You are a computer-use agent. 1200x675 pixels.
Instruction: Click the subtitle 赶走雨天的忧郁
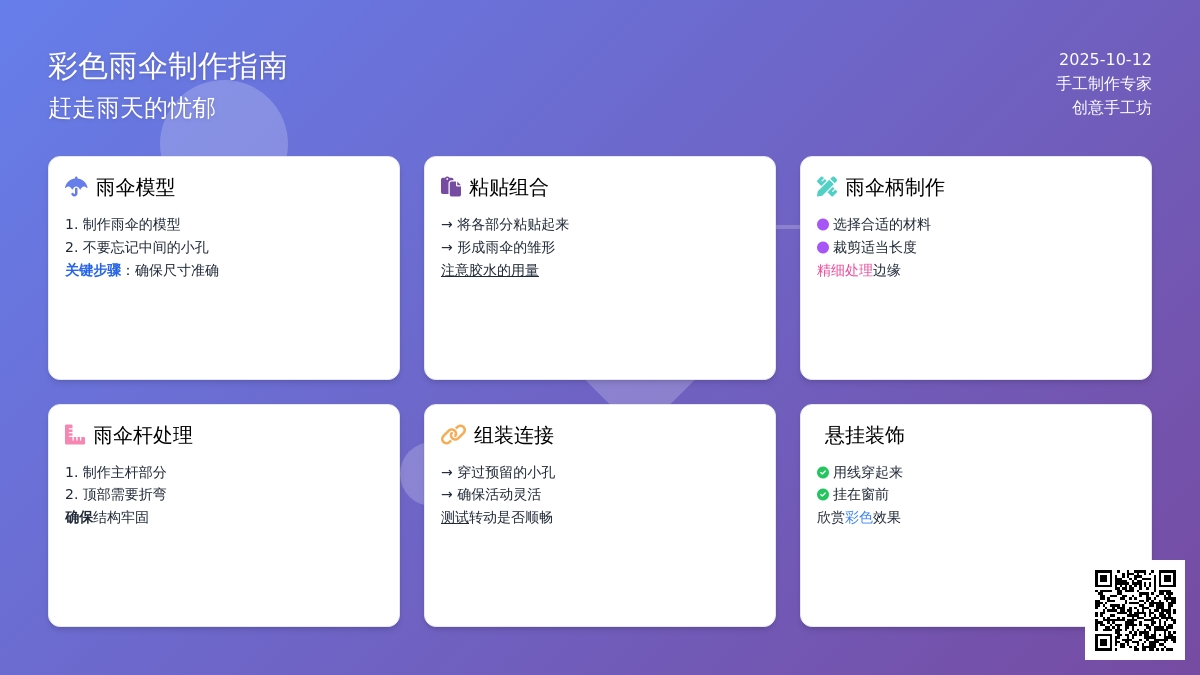coord(132,108)
